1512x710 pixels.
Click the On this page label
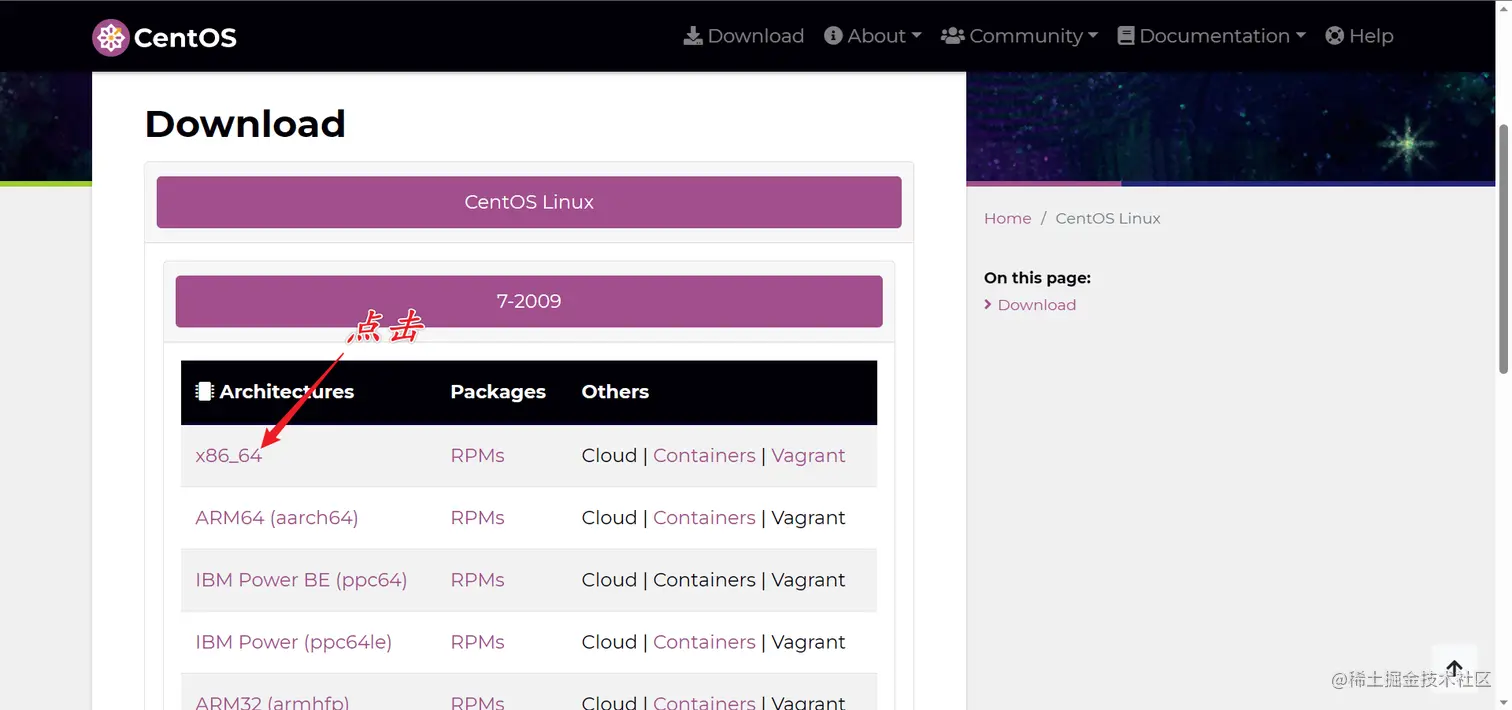point(1037,278)
